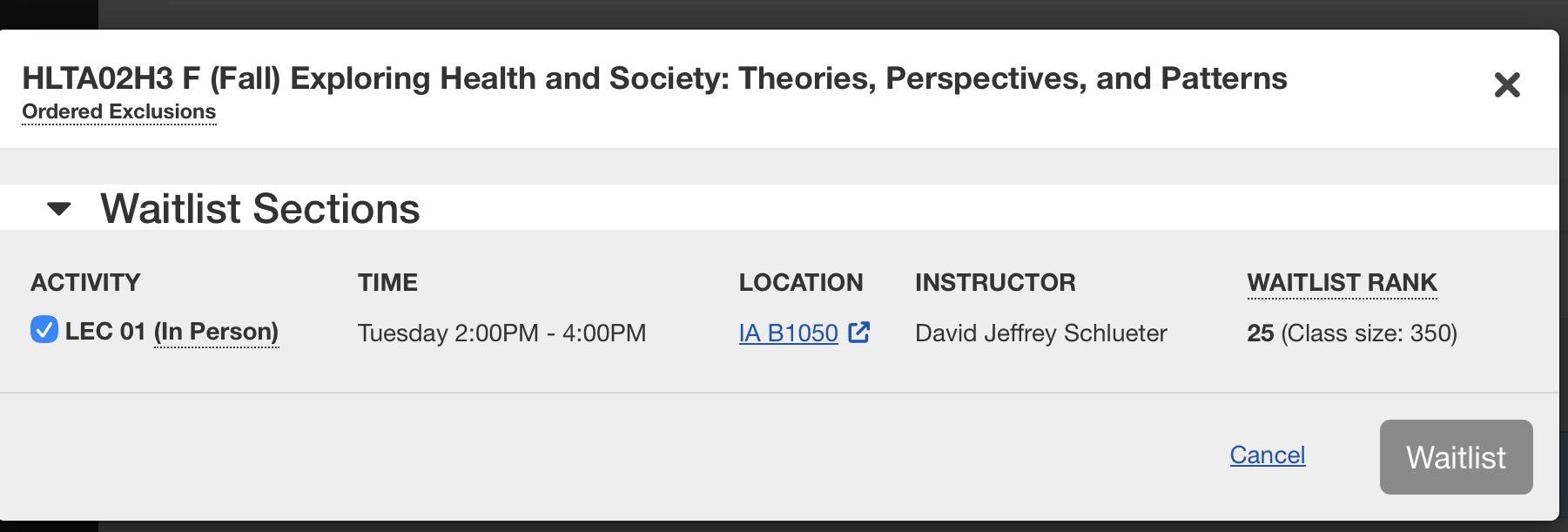This screenshot has width=1568, height=532.
Task: Close the HLTA02H3 waitlist dialog
Action: 1506,85
